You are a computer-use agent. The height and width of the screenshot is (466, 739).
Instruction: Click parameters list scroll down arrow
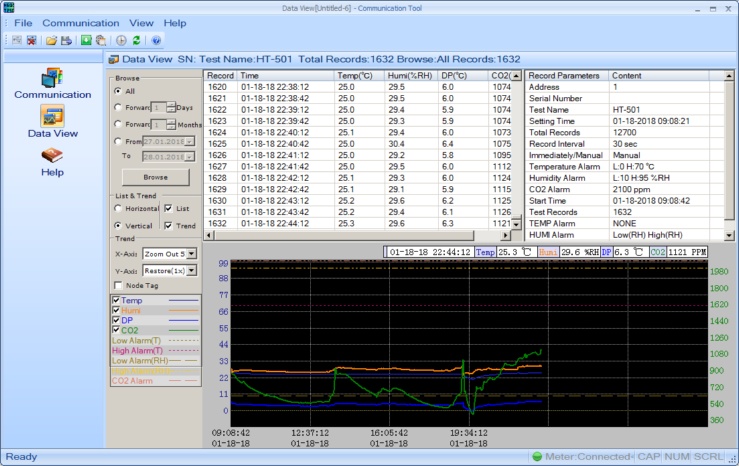[x=729, y=235]
